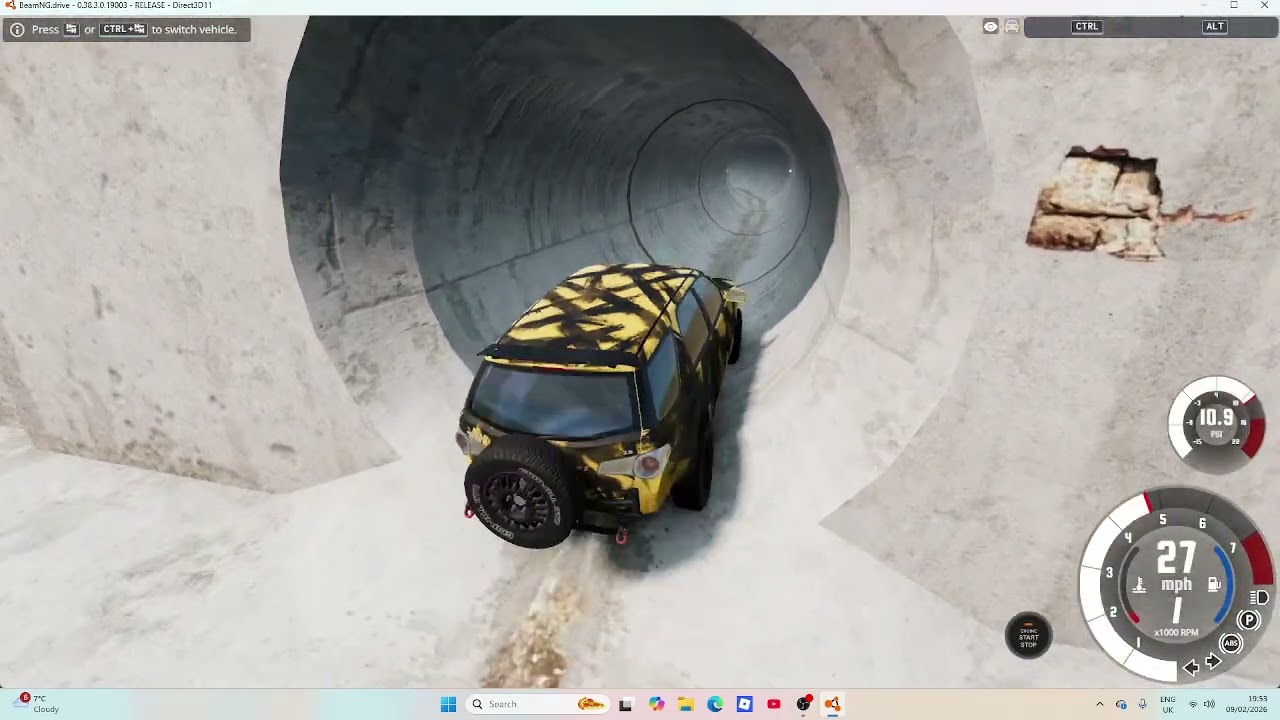1280x720 pixels.
Task: Click the parking brake P indicator
Action: click(x=1248, y=620)
